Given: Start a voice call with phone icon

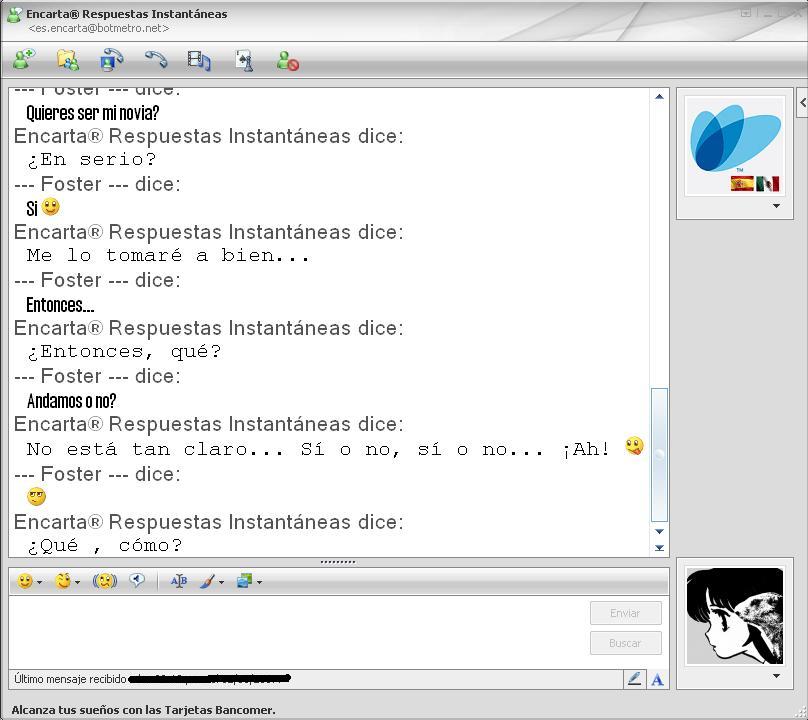Looking at the screenshot, I should point(156,60).
